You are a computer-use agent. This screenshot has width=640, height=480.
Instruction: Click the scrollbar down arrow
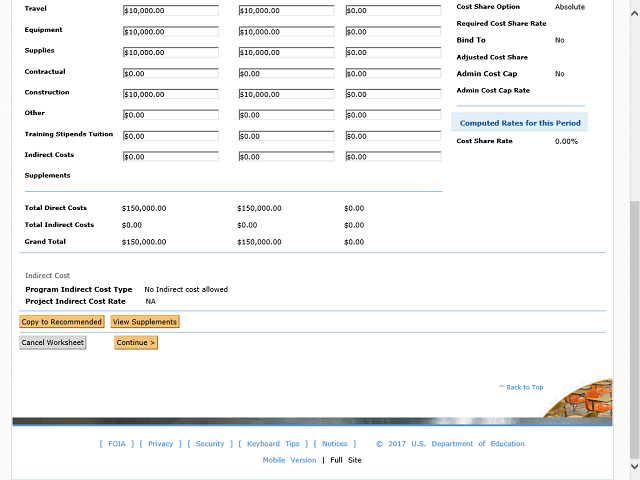[x=635, y=466]
